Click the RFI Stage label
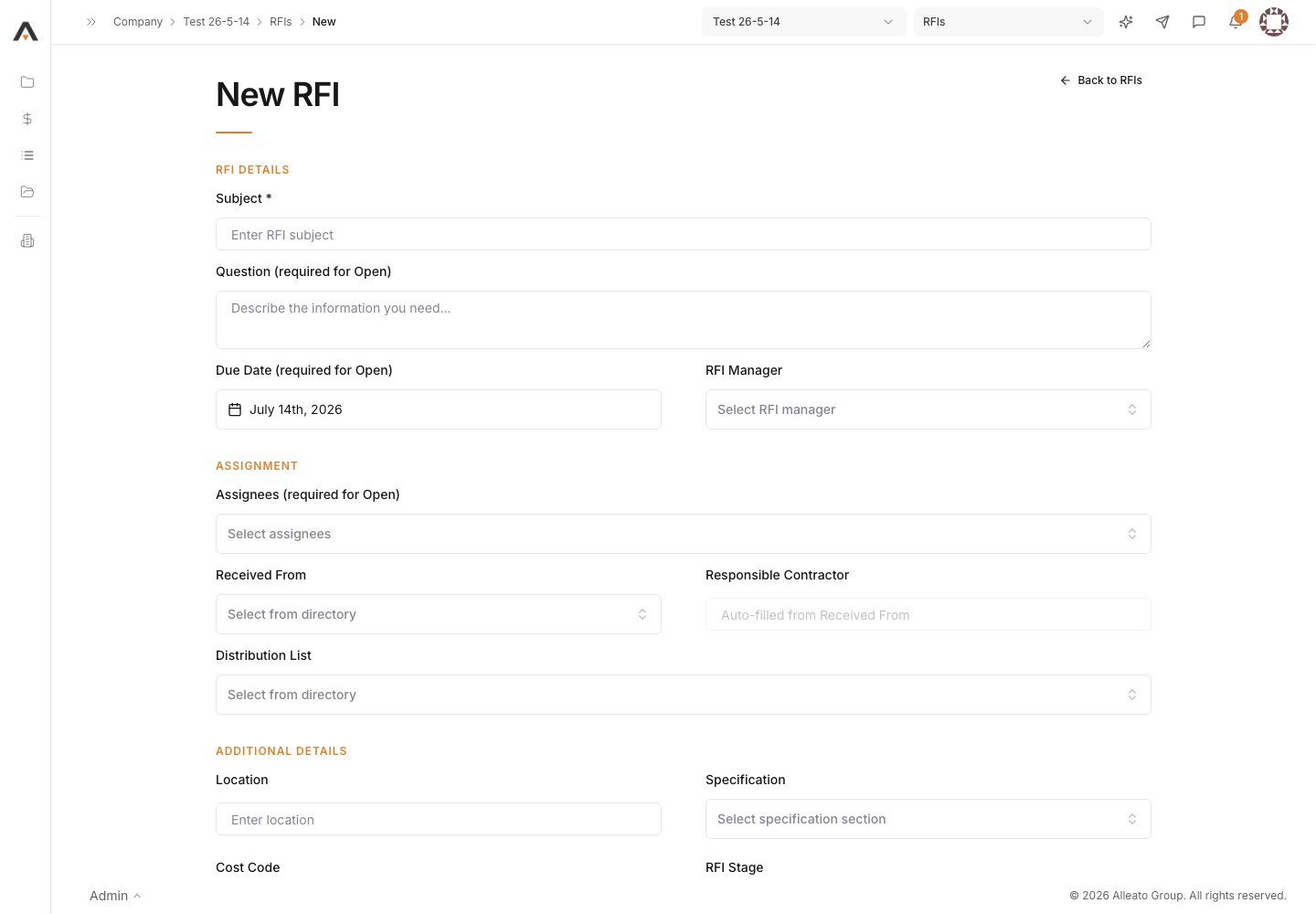Viewport: 1316px width, 914px height. point(735,867)
